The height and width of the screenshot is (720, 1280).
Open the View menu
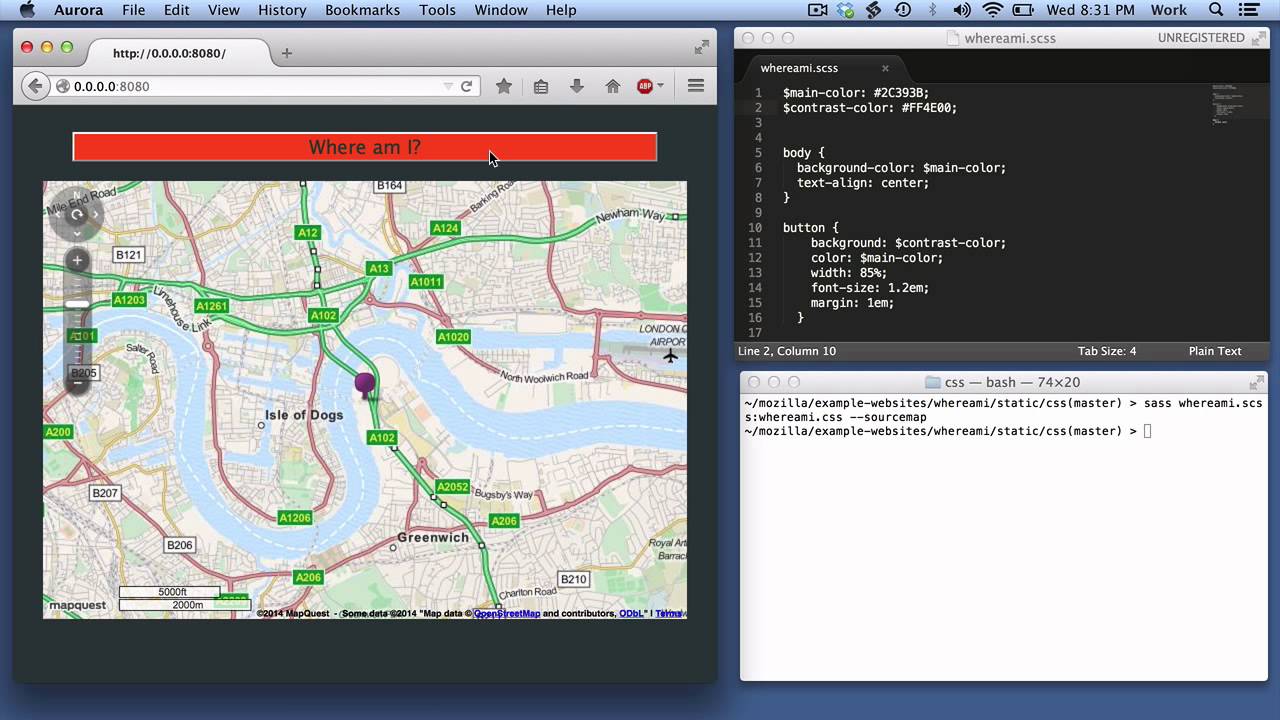point(224,10)
